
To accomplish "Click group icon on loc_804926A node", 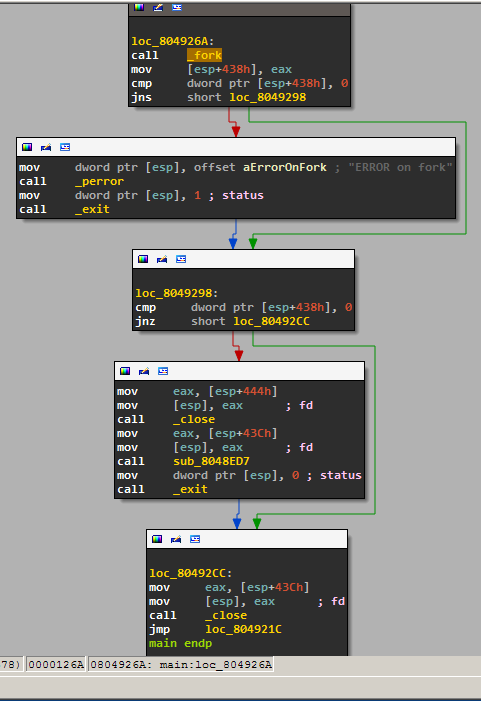I will 177,7.
